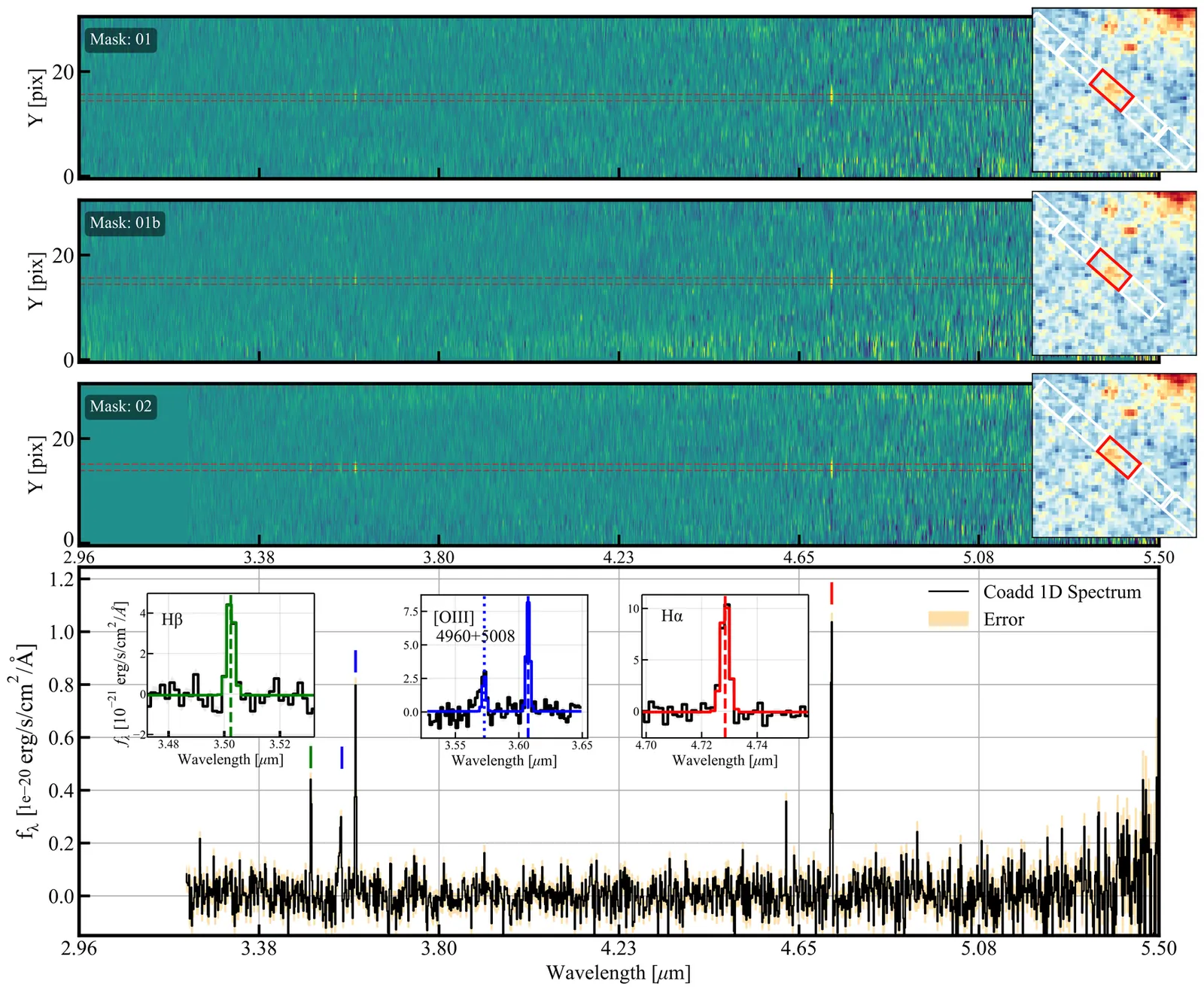
Task: Select the Hβ inset plot
Action: pyautogui.click(x=230, y=665)
